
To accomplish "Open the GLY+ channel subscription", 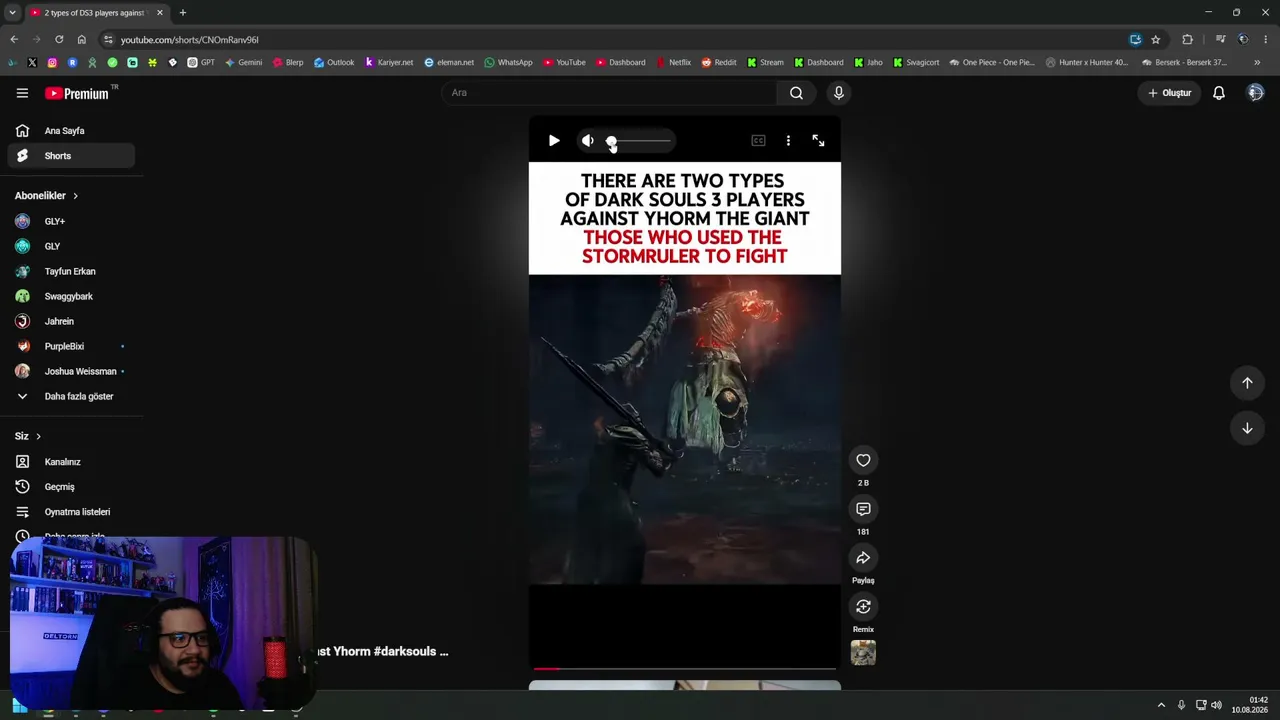I will [71, 221].
